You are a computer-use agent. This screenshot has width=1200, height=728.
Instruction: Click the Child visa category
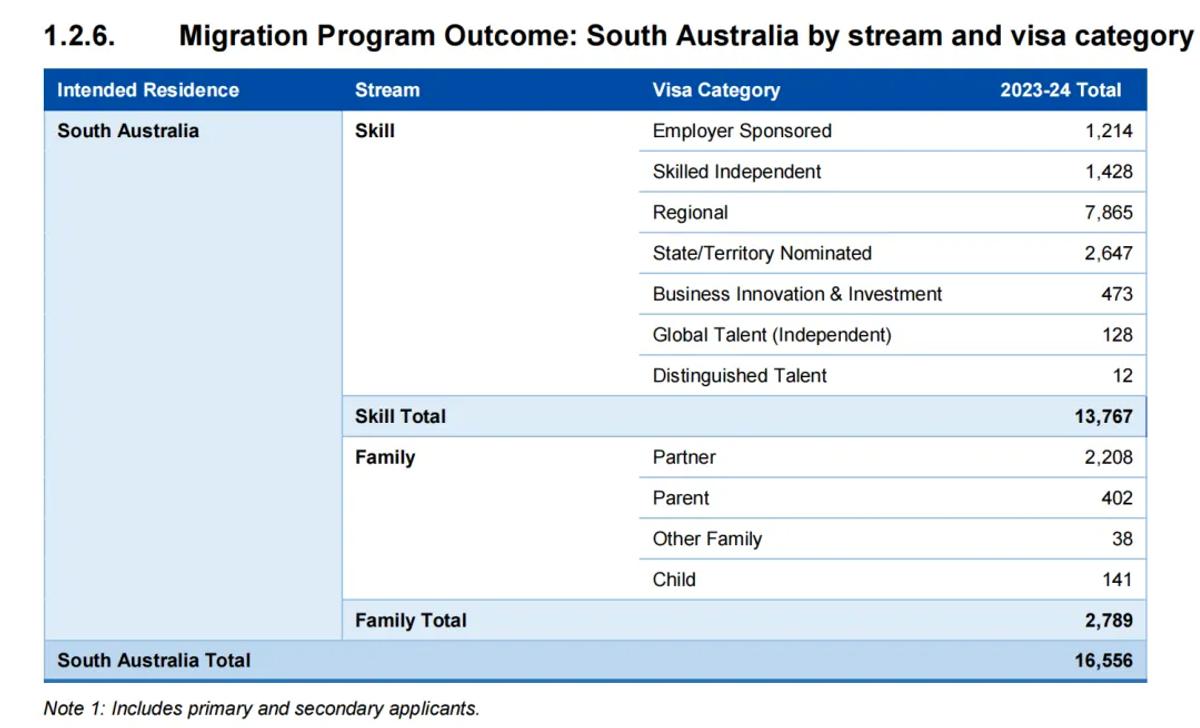click(674, 579)
